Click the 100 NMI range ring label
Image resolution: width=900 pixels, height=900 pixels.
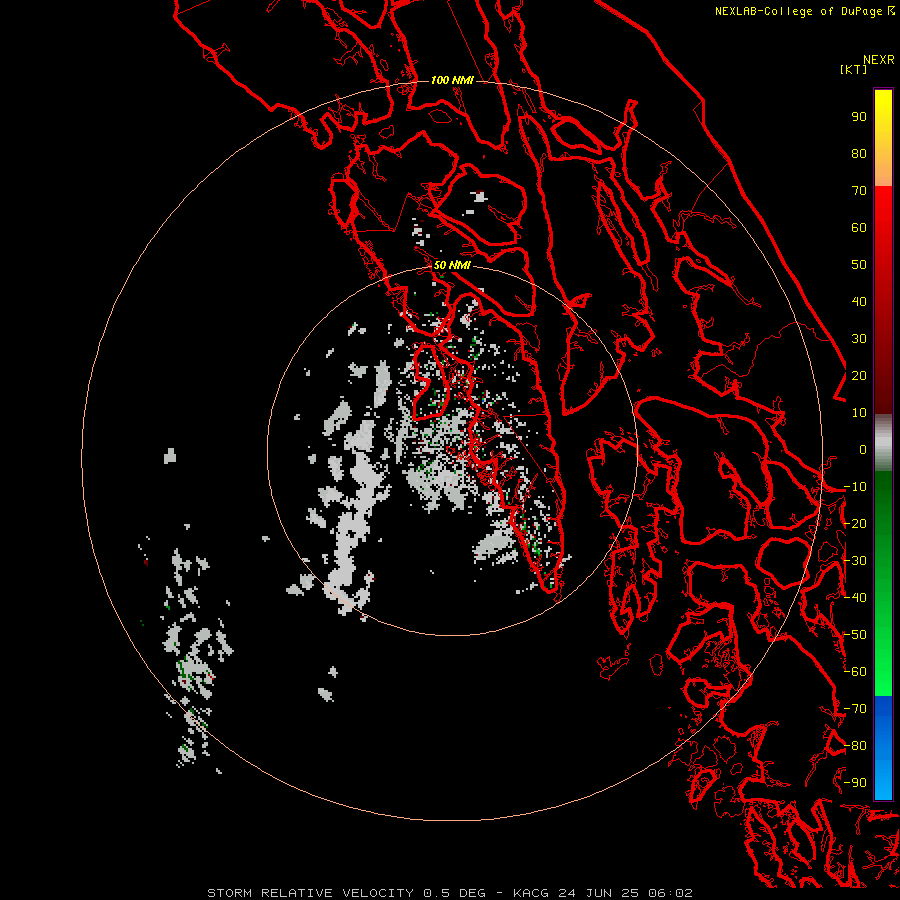[452, 80]
